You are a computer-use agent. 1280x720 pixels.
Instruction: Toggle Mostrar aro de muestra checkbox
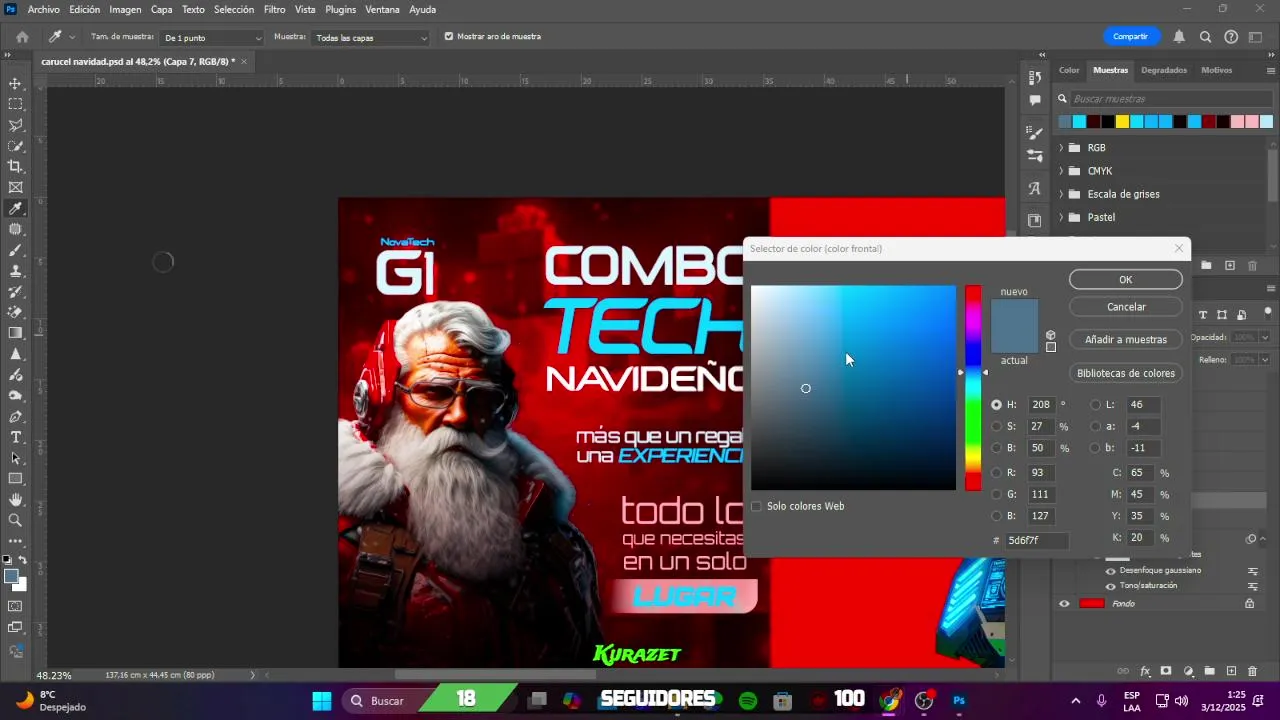pos(448,37)
